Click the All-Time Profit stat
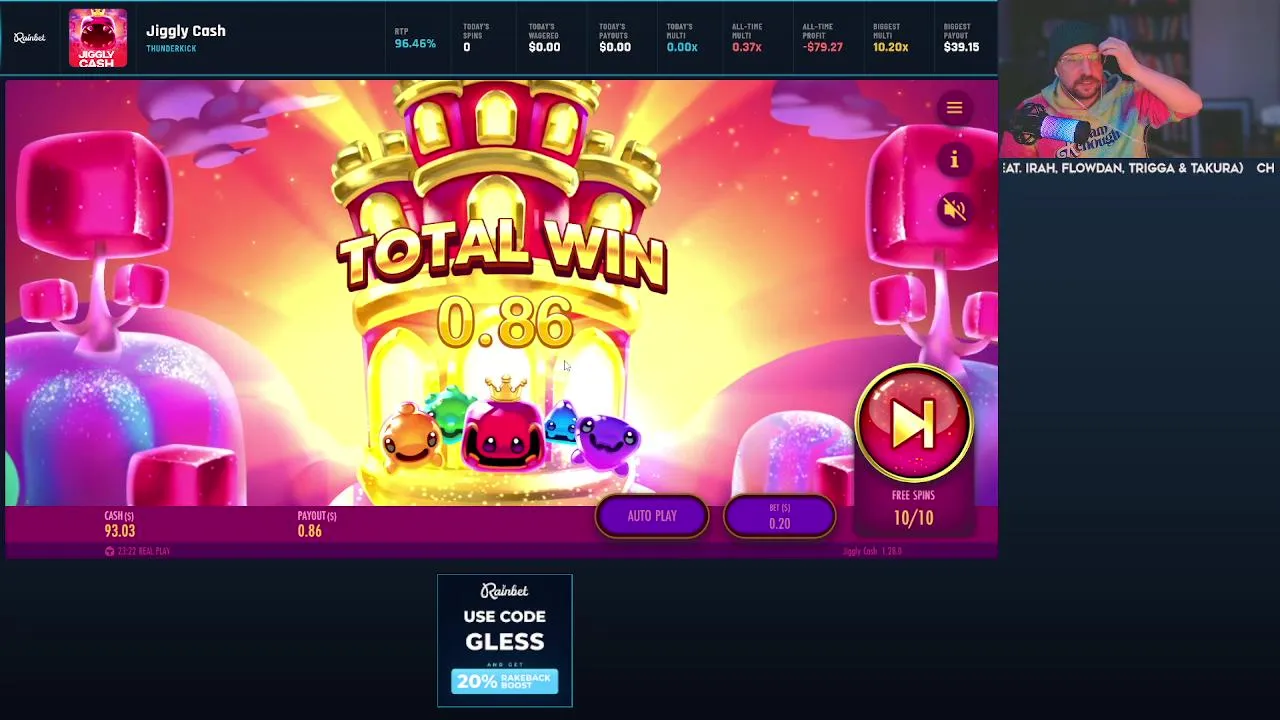 (x=822, y=39)
